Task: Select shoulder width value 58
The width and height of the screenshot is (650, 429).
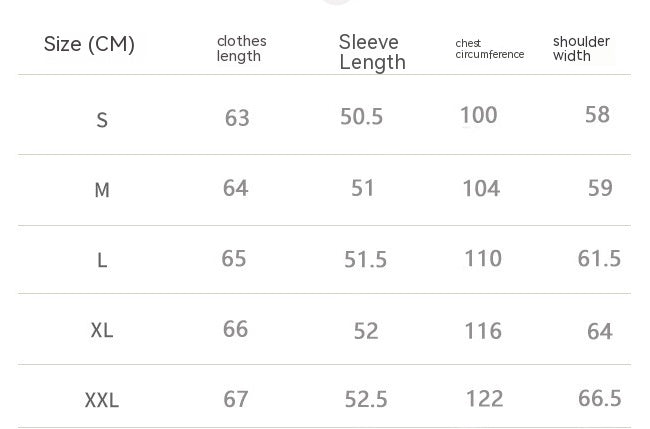Action: coord(597,115)
